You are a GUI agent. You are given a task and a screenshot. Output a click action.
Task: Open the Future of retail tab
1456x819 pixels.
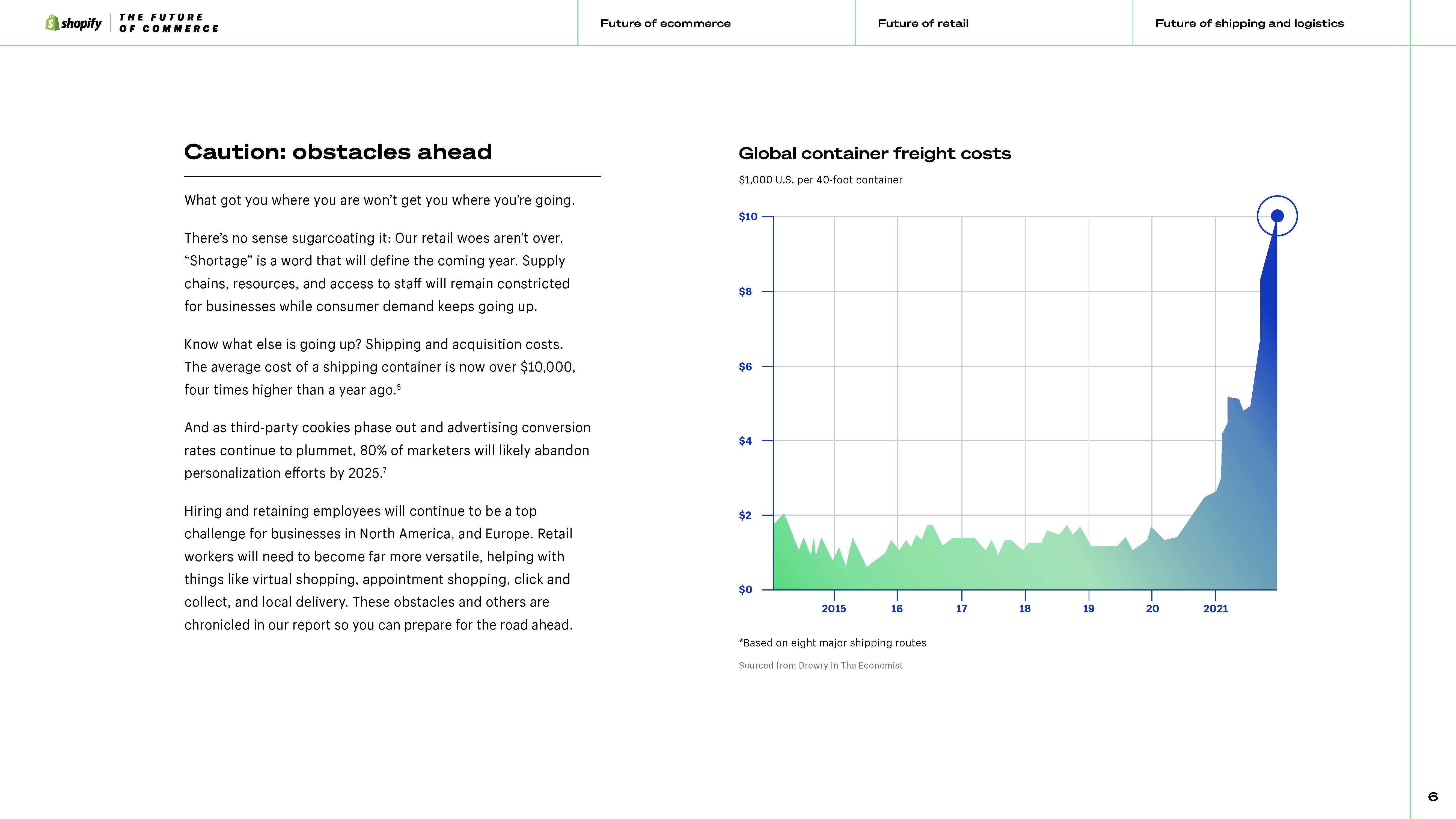922,23
